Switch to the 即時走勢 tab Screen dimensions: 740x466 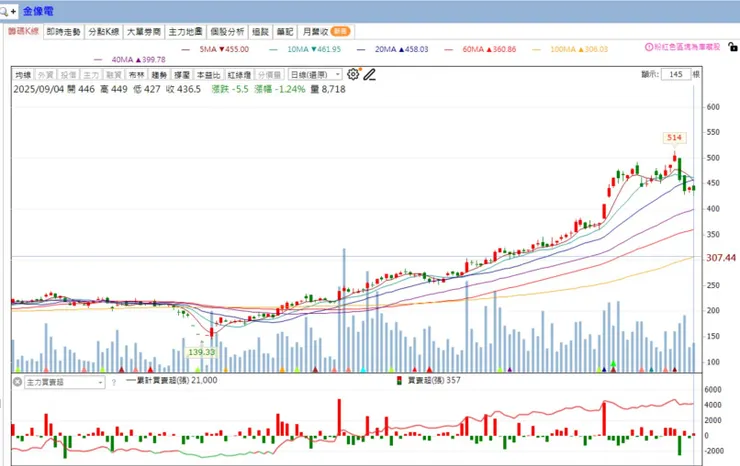click(x=64, y=32)
